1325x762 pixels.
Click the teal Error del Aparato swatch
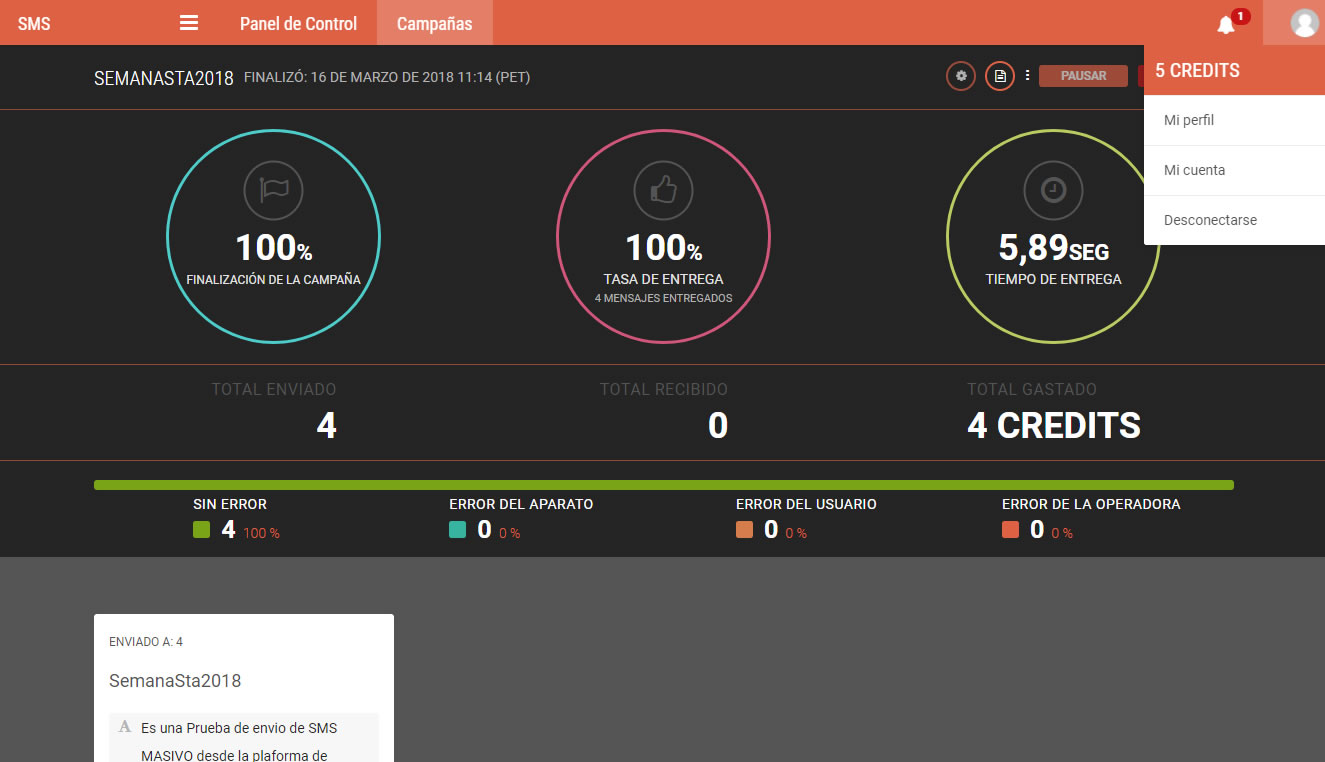[457, 530]
